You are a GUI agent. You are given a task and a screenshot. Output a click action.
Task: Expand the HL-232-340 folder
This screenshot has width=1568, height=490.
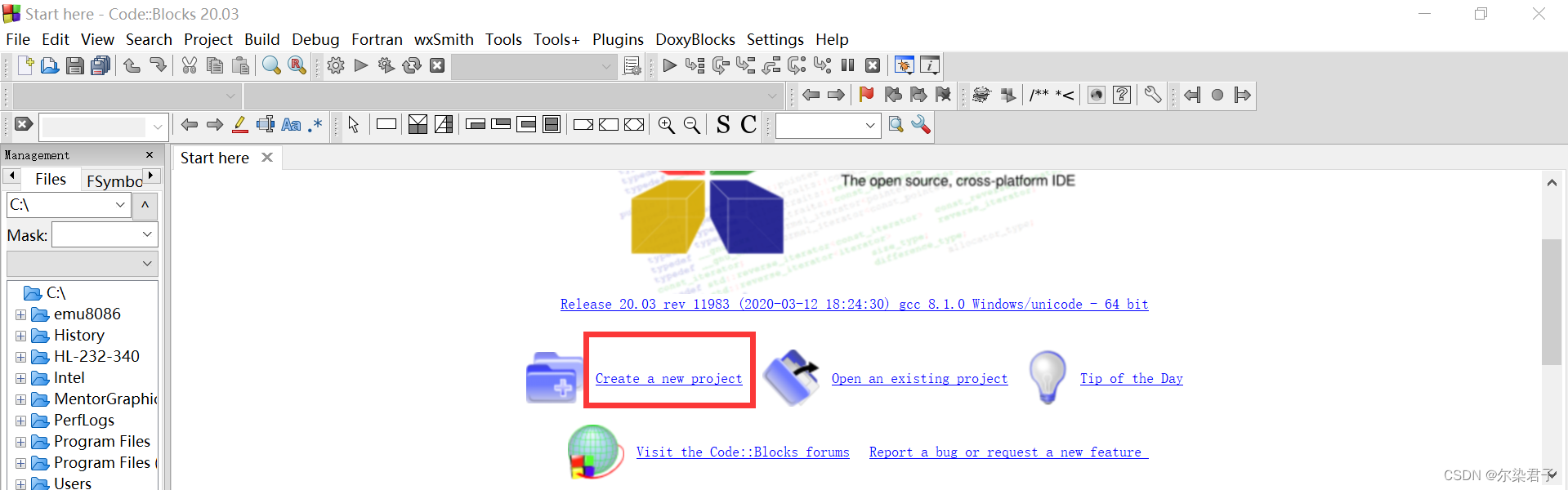[x=20, y=357]
